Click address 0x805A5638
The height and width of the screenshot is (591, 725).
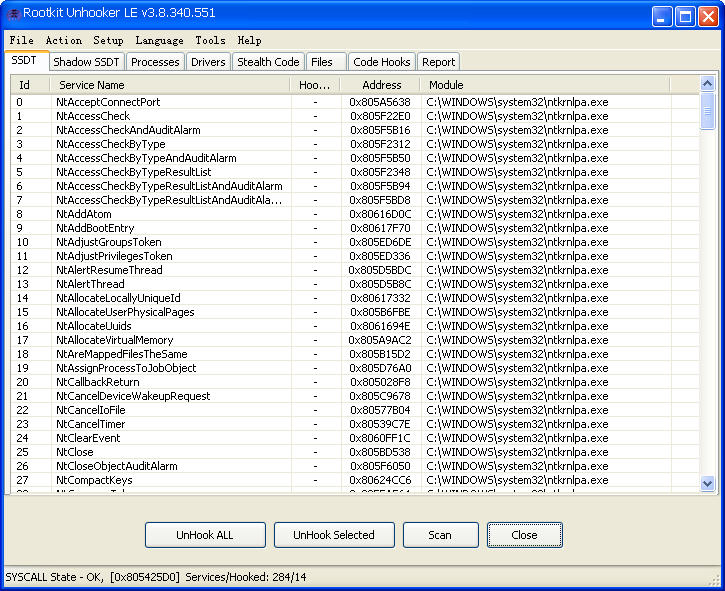(x=380, y=102)
